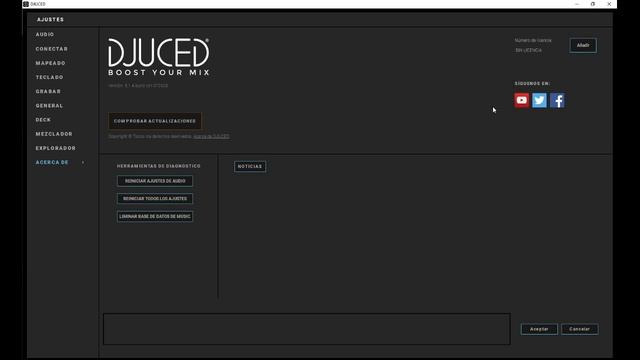
Task: Click Reiniciar Todos los Ajustes button
Action: point(155,198)
